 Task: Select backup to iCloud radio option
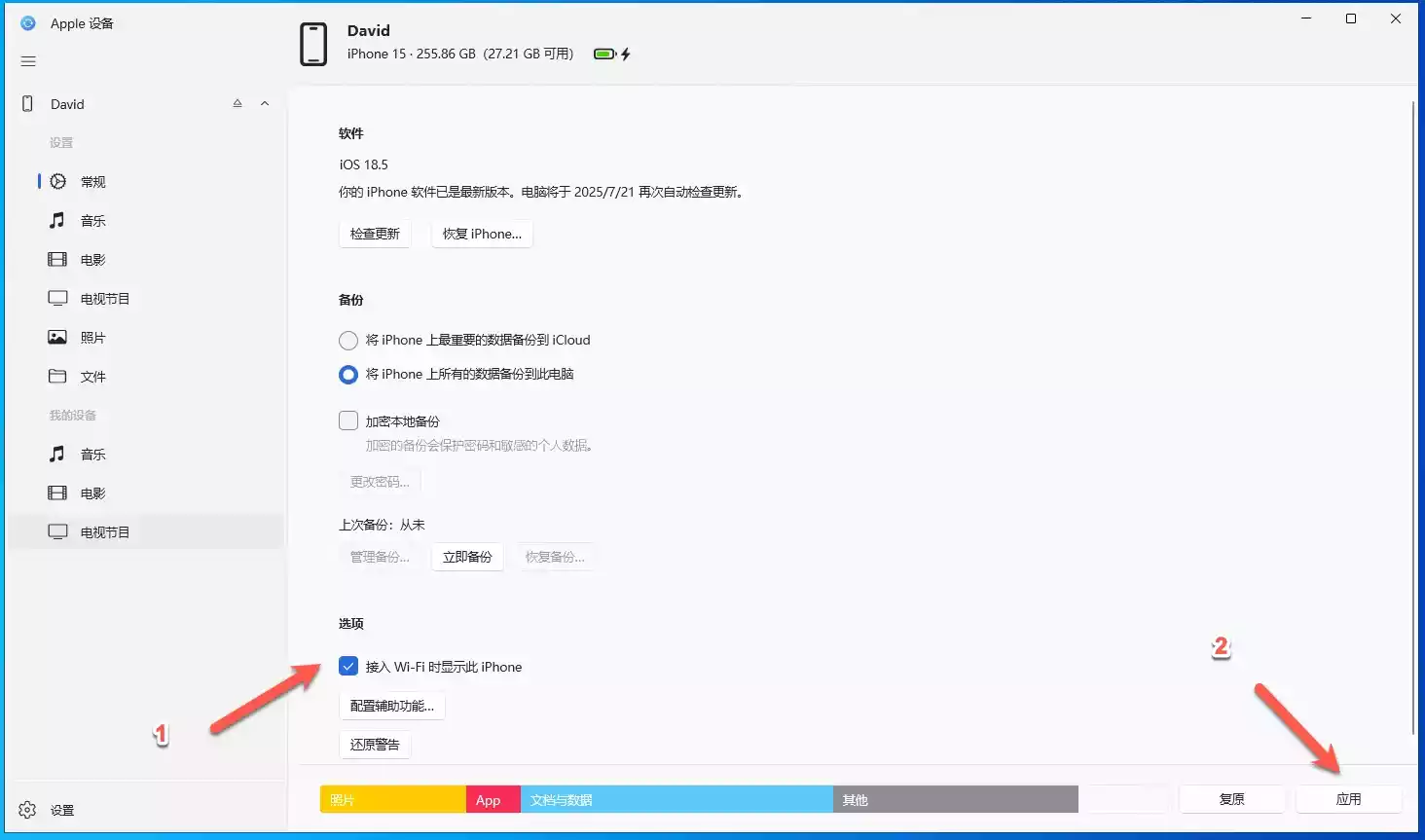click(348, 341)
